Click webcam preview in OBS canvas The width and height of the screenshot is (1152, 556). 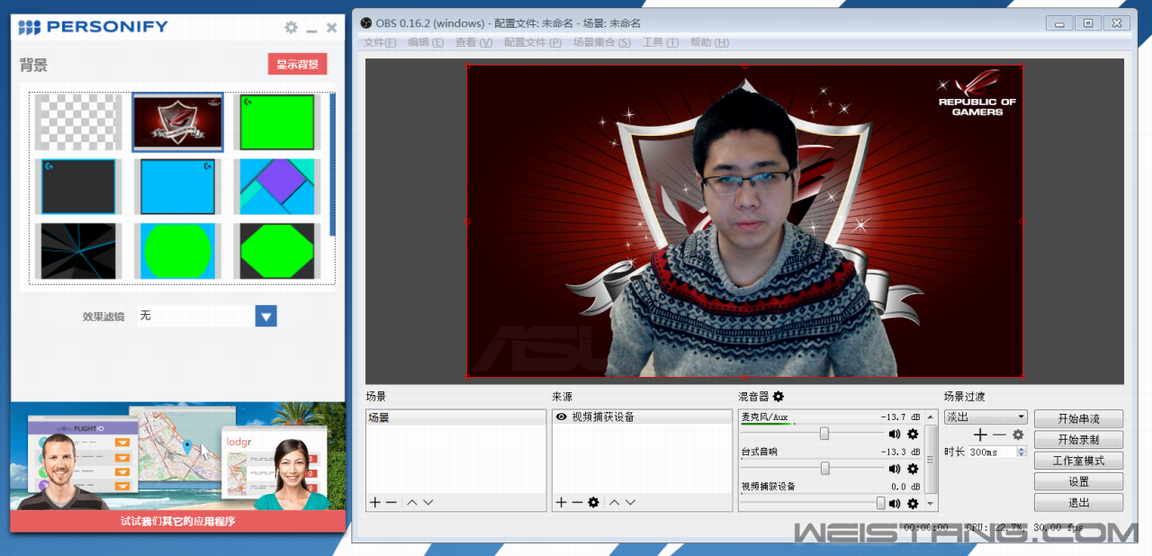tap(744, 221)
